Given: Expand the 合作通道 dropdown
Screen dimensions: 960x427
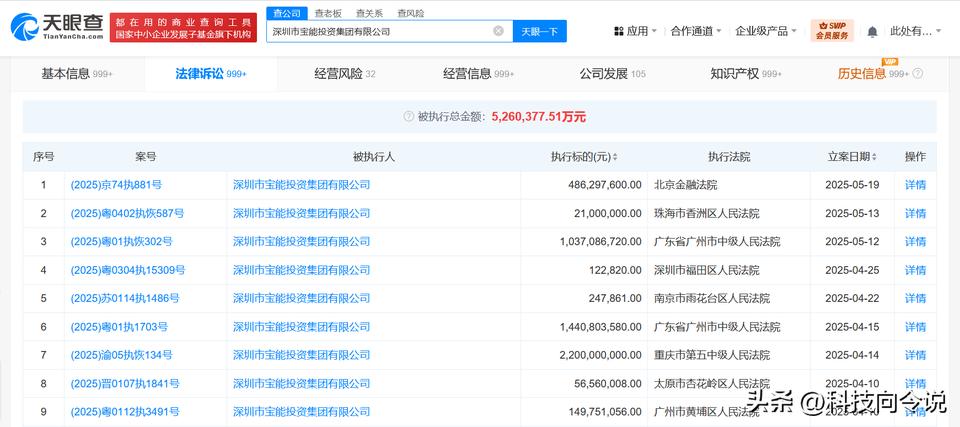Looking at the screenshot, I should coord(719,31).
